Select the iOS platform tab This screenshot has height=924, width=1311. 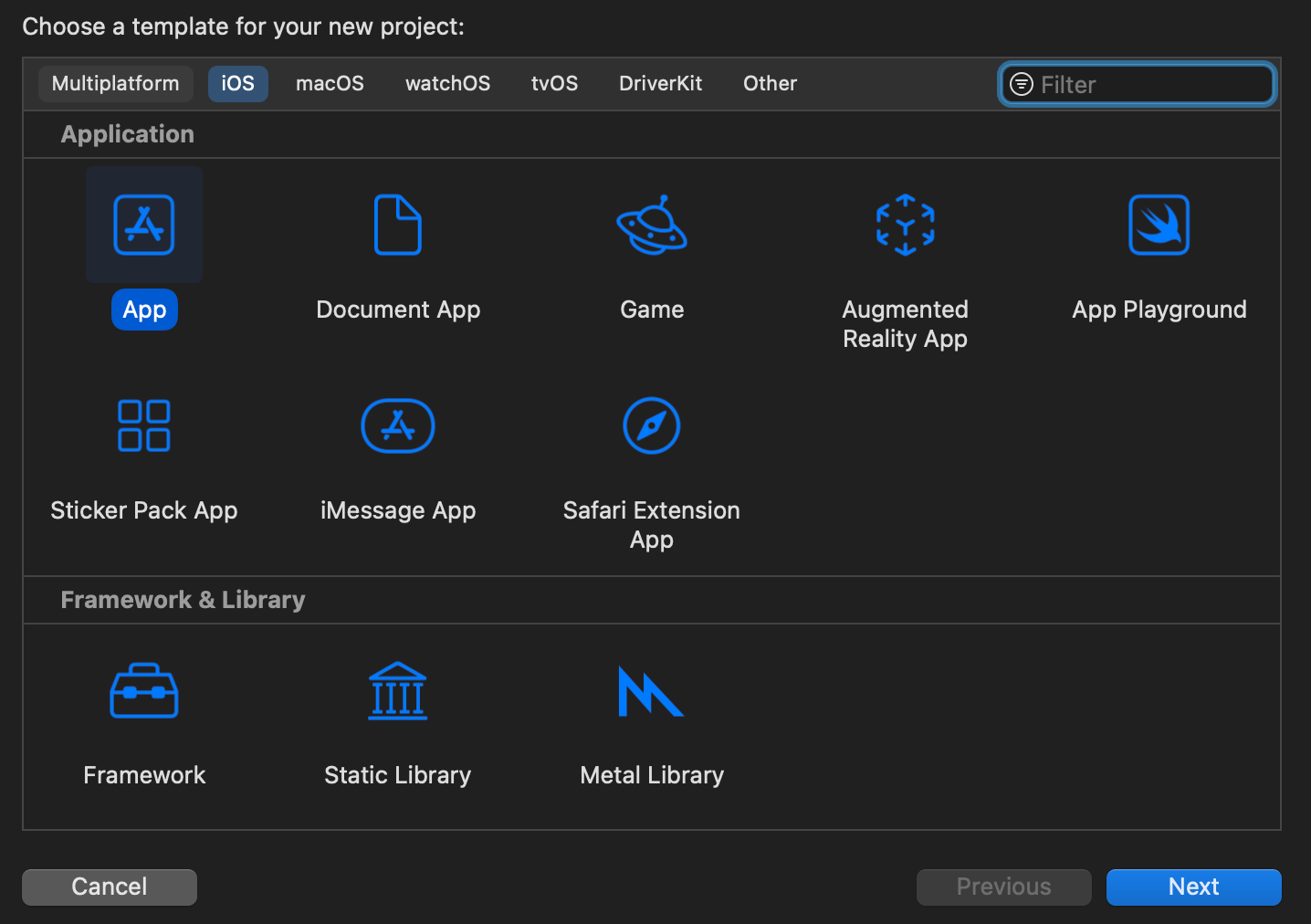tap(238, 84)
